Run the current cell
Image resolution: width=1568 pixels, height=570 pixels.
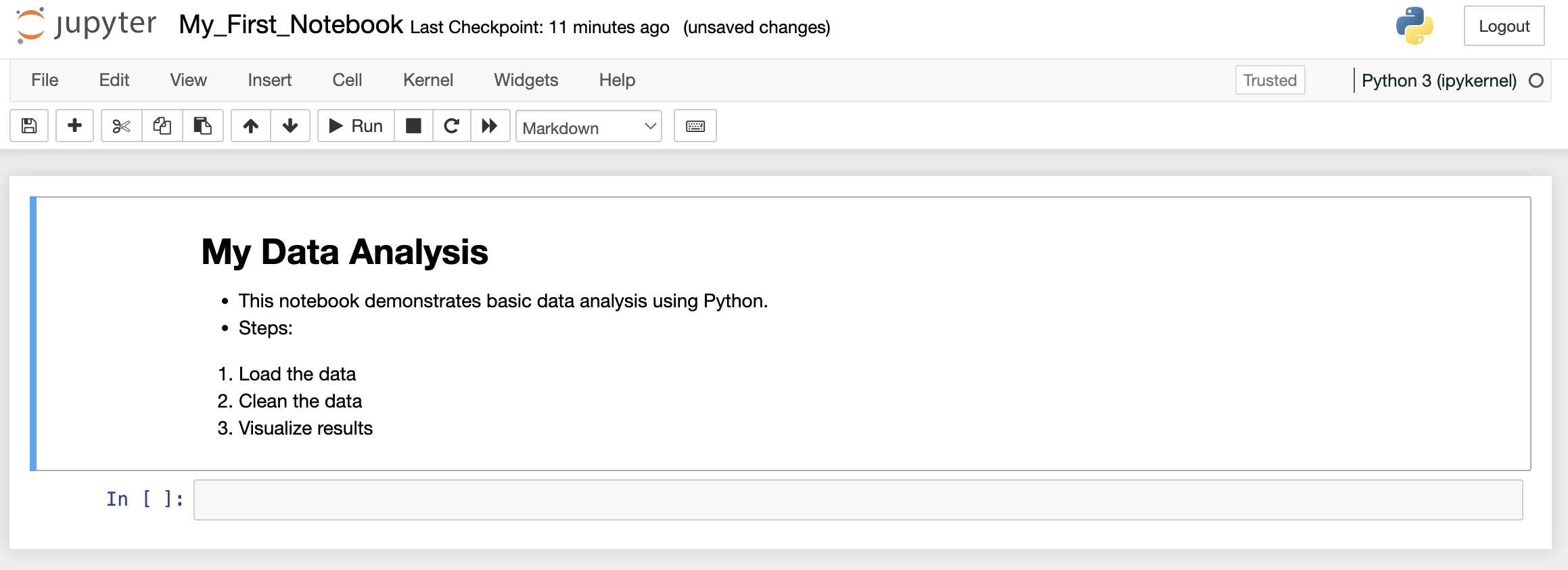click(x=356, y=126)
